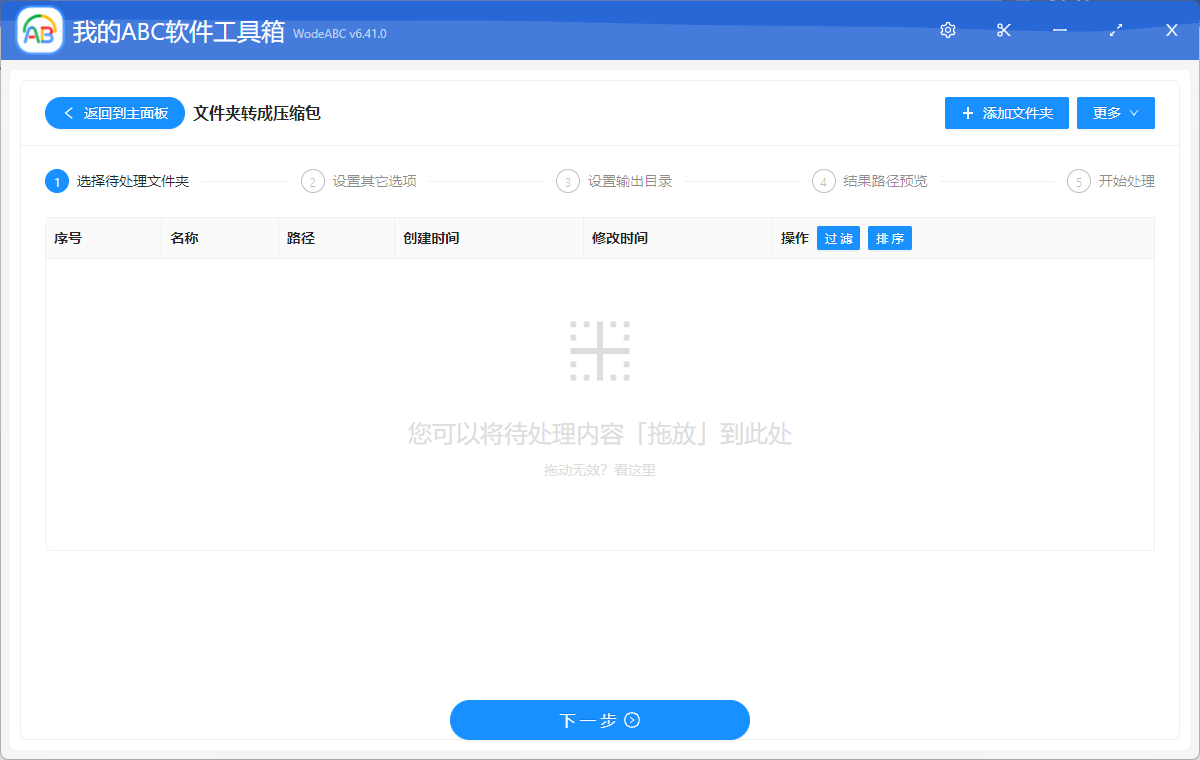This screenshot has width=1200, height=760.
Task: Open the settings gear in the title bar
Action: click(x=947, y=30)
